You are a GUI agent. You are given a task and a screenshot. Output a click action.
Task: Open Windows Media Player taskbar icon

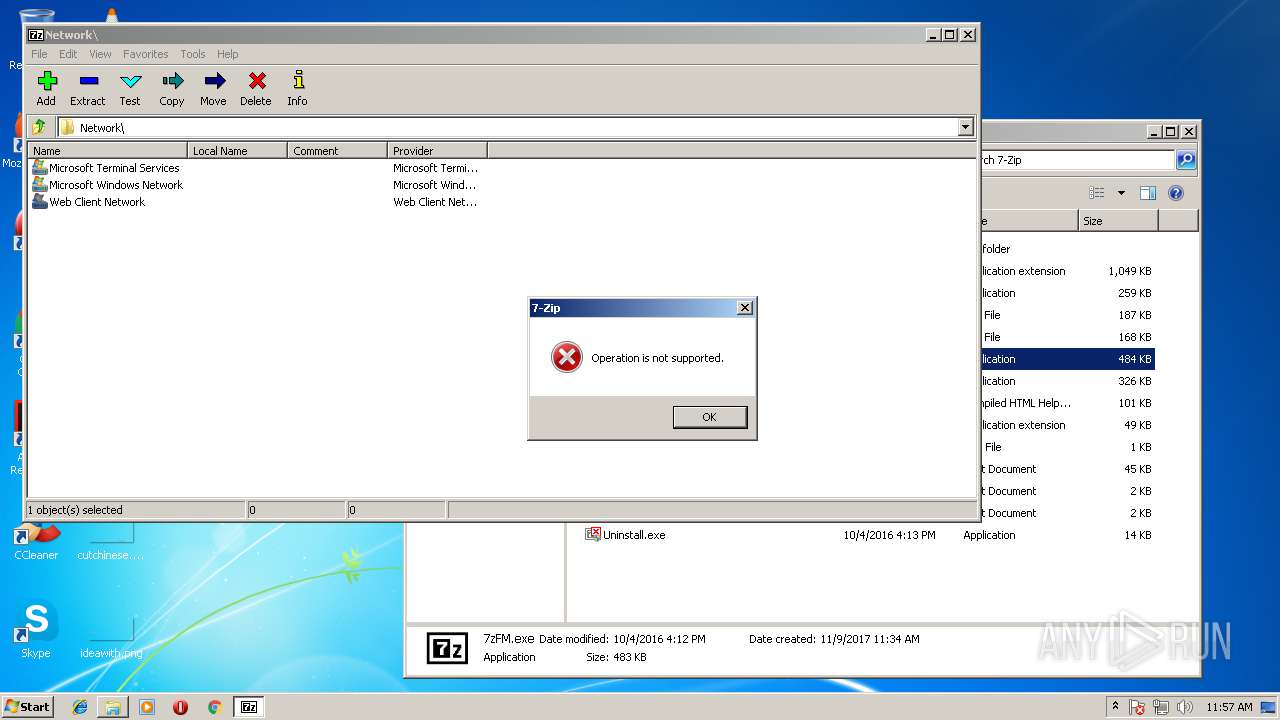[147, 707]
